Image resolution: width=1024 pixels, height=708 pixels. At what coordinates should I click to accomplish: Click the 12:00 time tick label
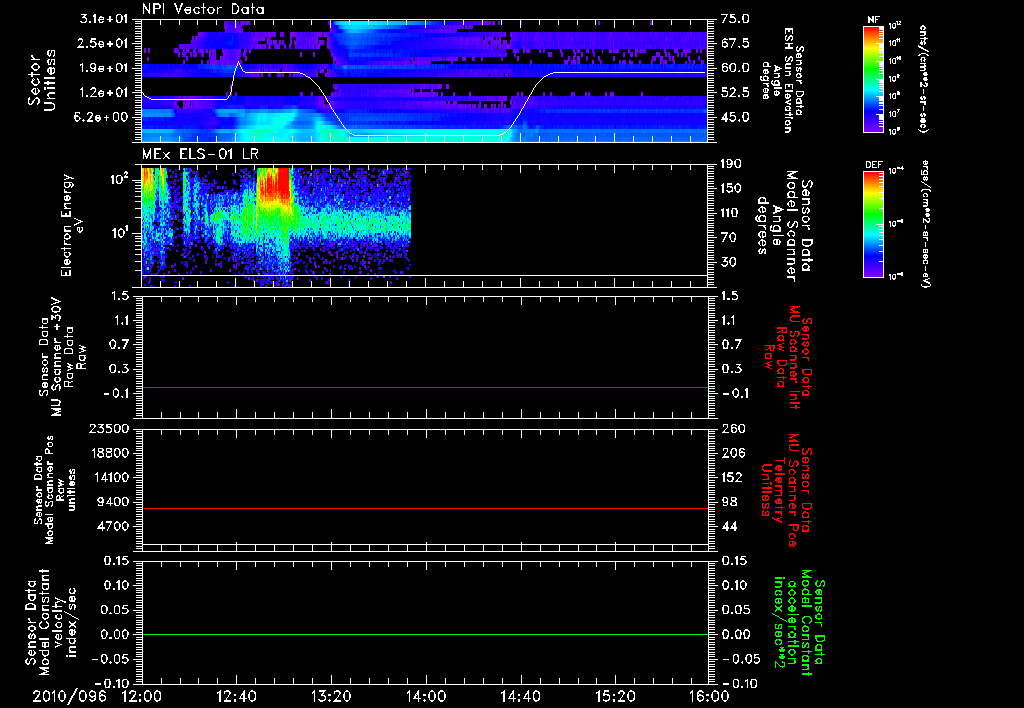point(142,696)
